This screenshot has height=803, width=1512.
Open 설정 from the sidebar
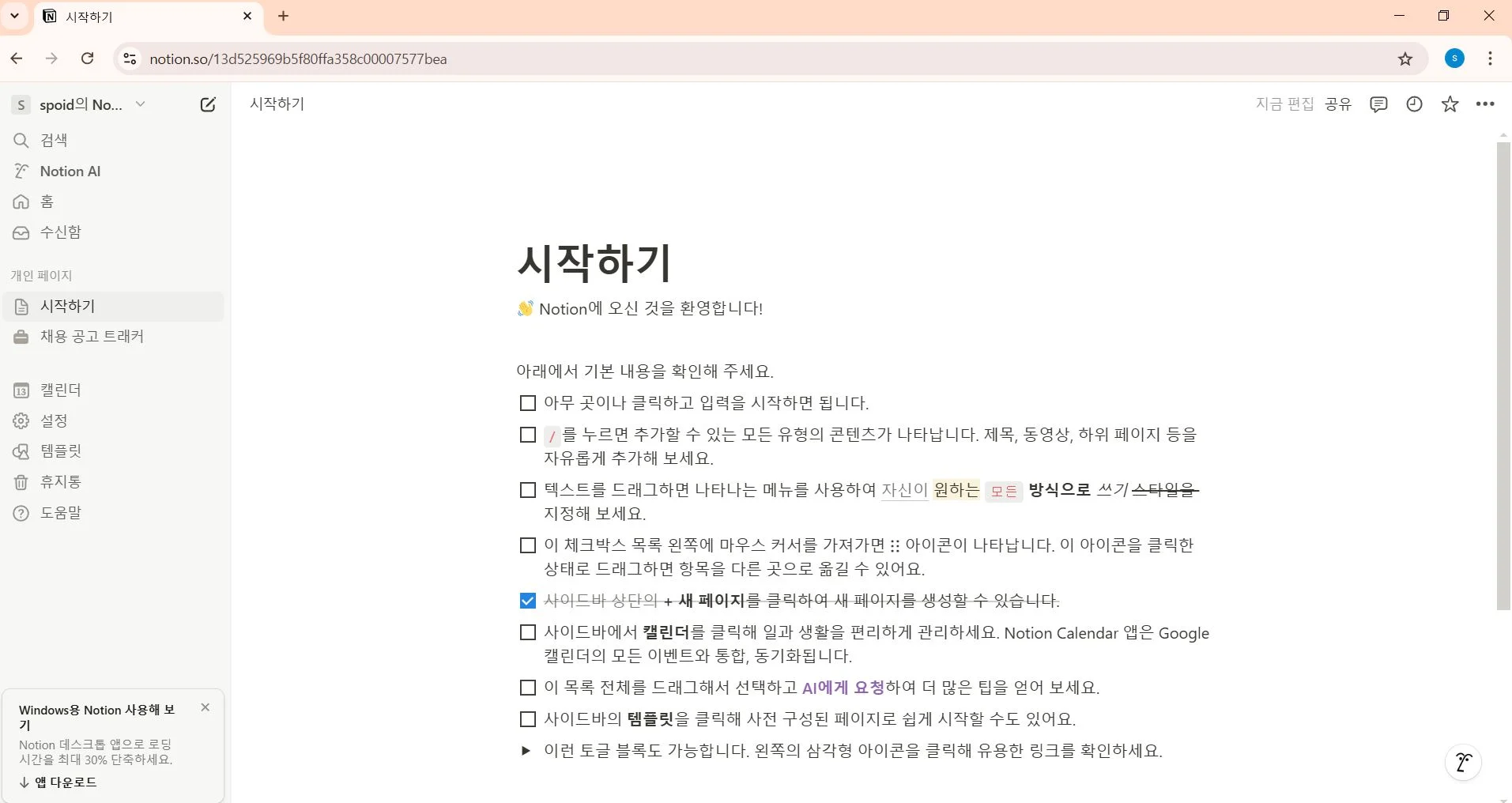point(54,420)
